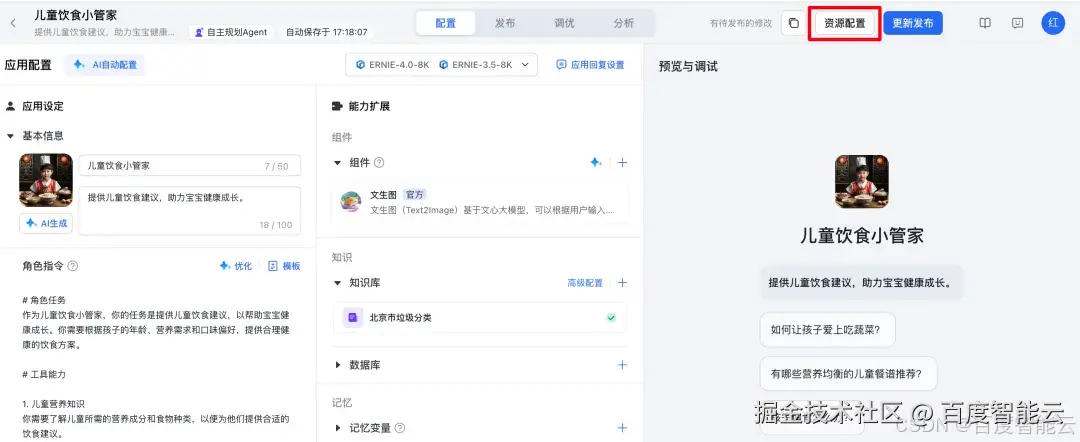Click the 文生图 component icon

click(x=351, y=202)
